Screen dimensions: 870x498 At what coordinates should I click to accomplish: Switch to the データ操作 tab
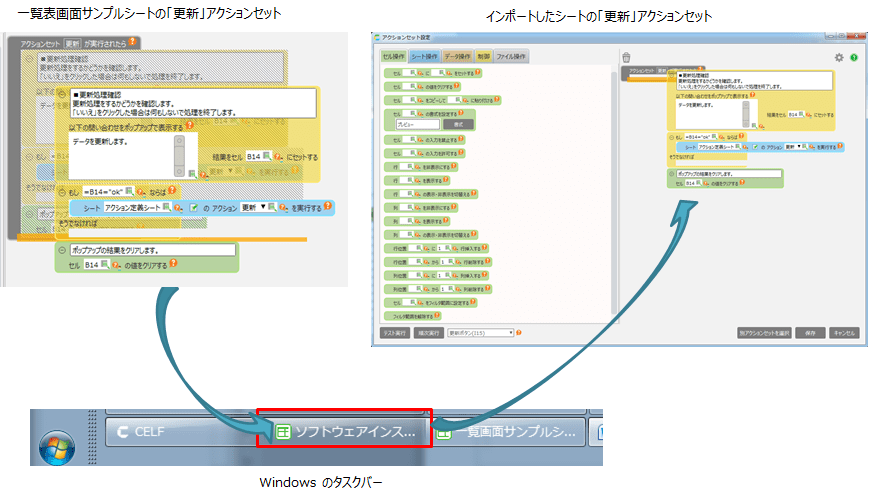point(457,57)
